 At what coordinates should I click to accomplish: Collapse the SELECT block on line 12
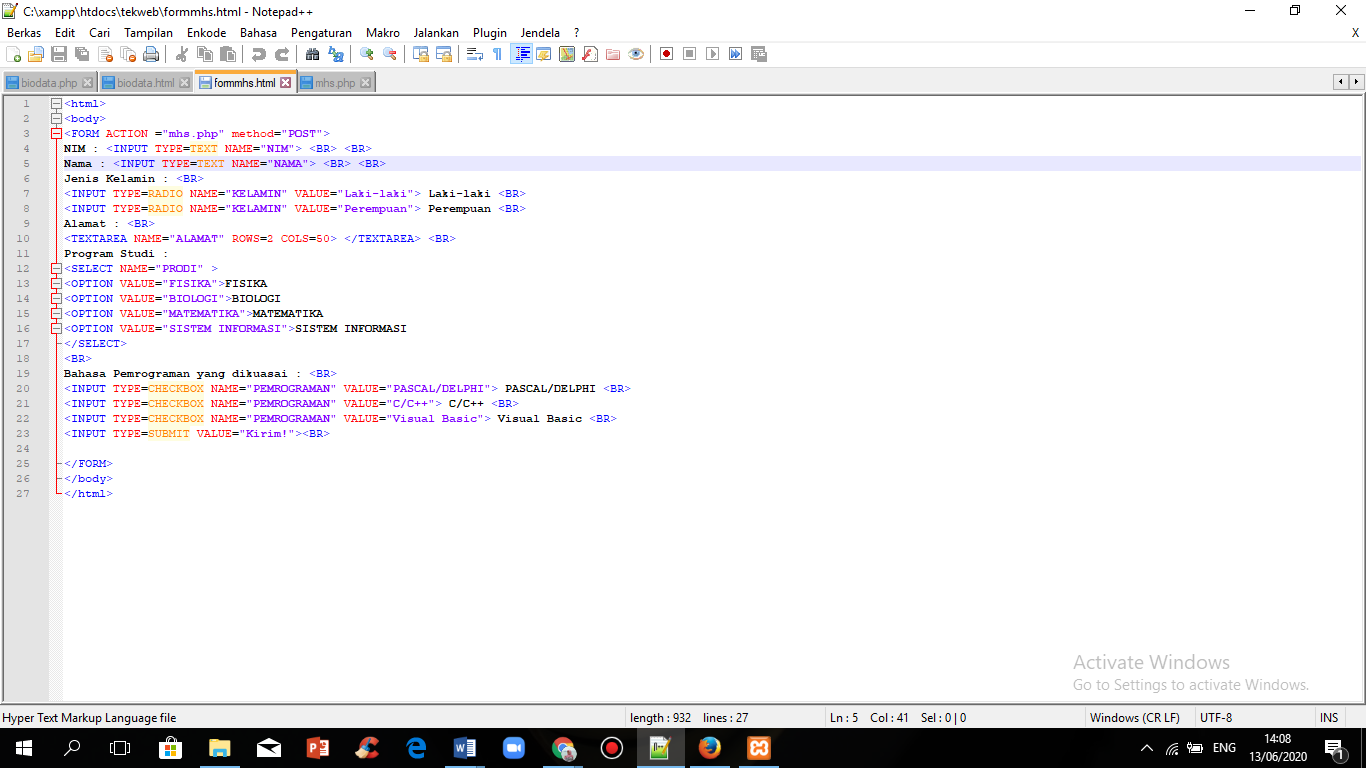pyautogui.click(x=56, y=268)
